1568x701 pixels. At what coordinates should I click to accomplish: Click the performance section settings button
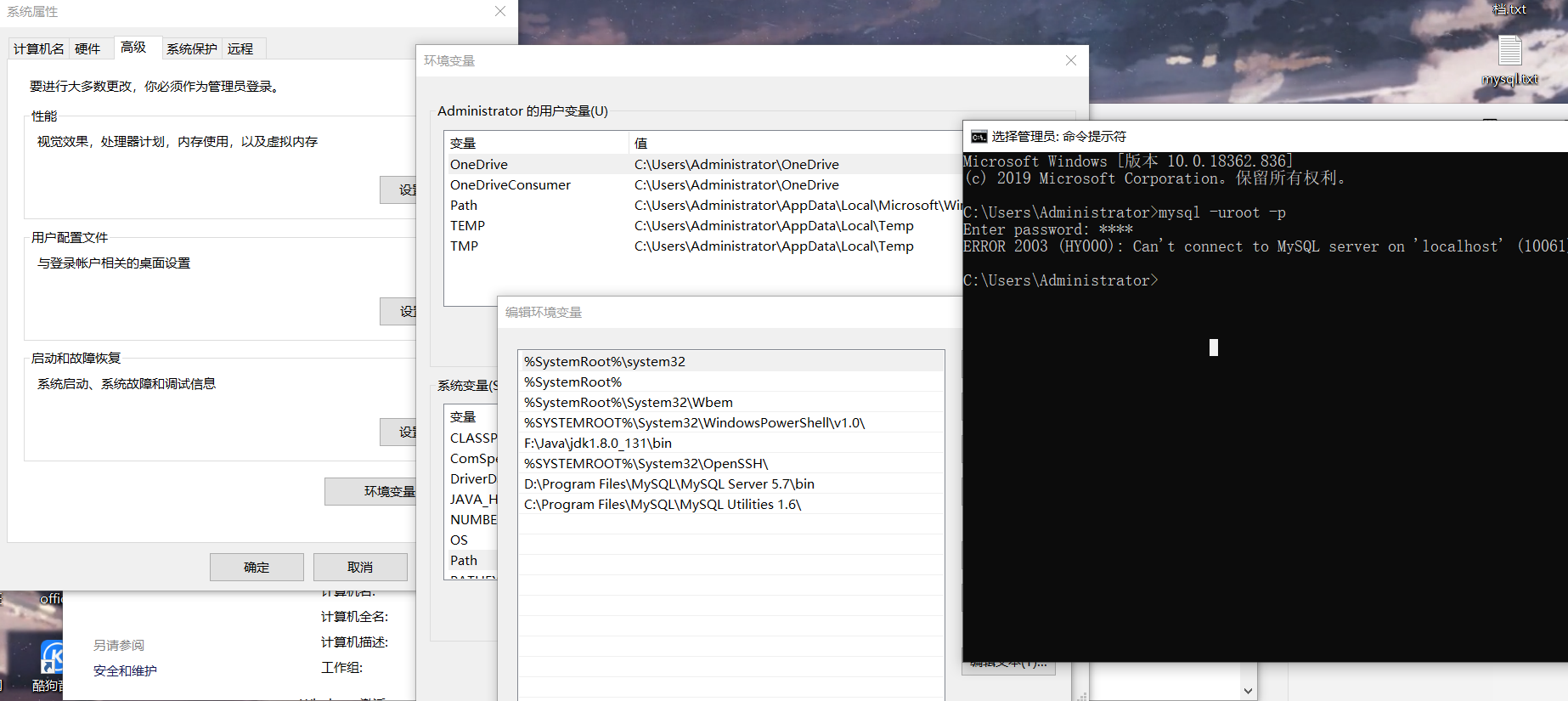[398, 189]
